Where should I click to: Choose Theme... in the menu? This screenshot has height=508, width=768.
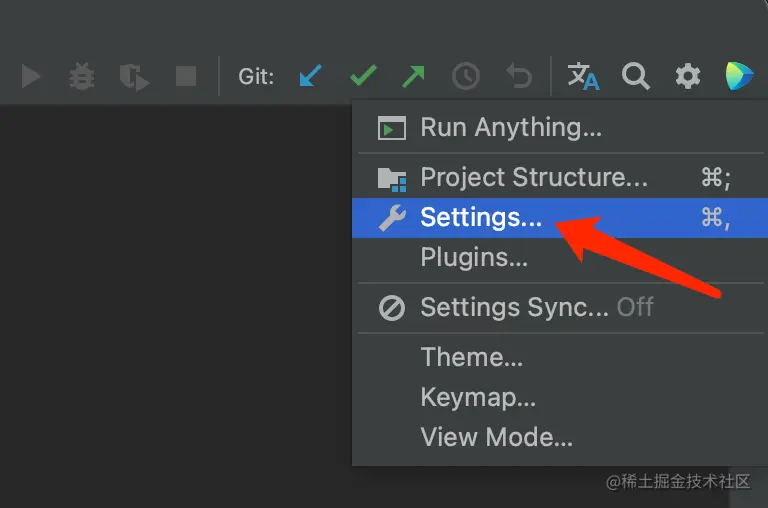click(560, 357)
